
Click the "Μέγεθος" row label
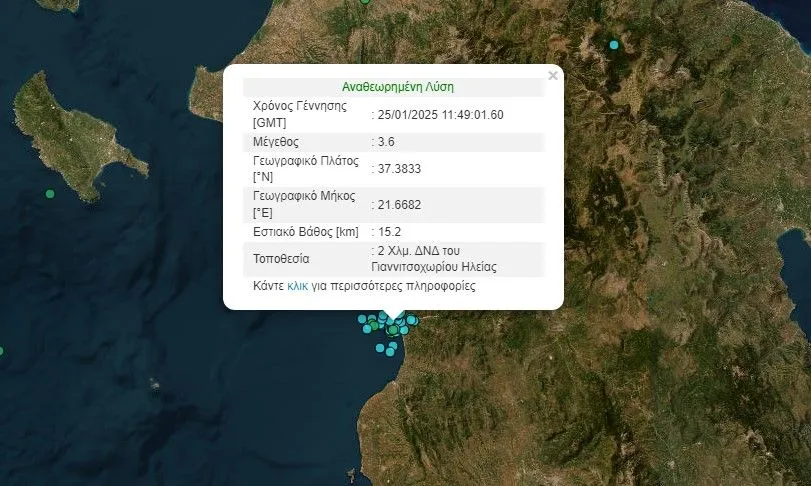275,141
